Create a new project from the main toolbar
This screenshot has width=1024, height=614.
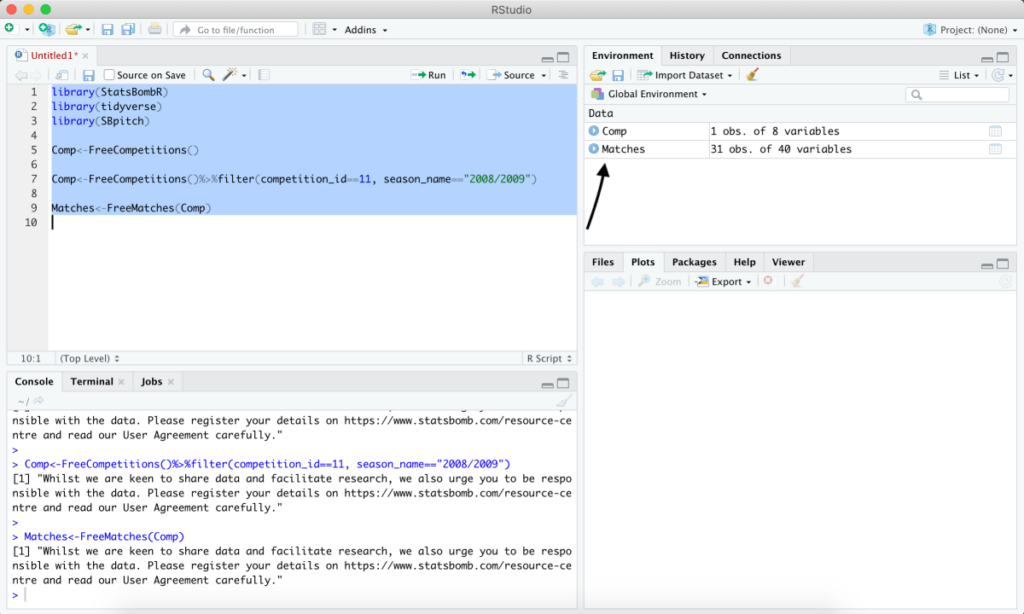click(x=46, y=29)
